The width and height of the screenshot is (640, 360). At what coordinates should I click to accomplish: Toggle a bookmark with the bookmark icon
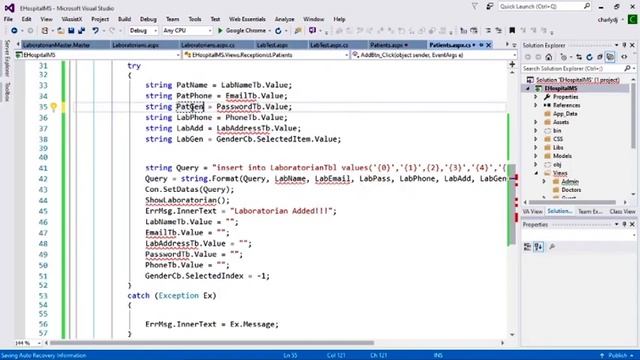click(512, 31)
